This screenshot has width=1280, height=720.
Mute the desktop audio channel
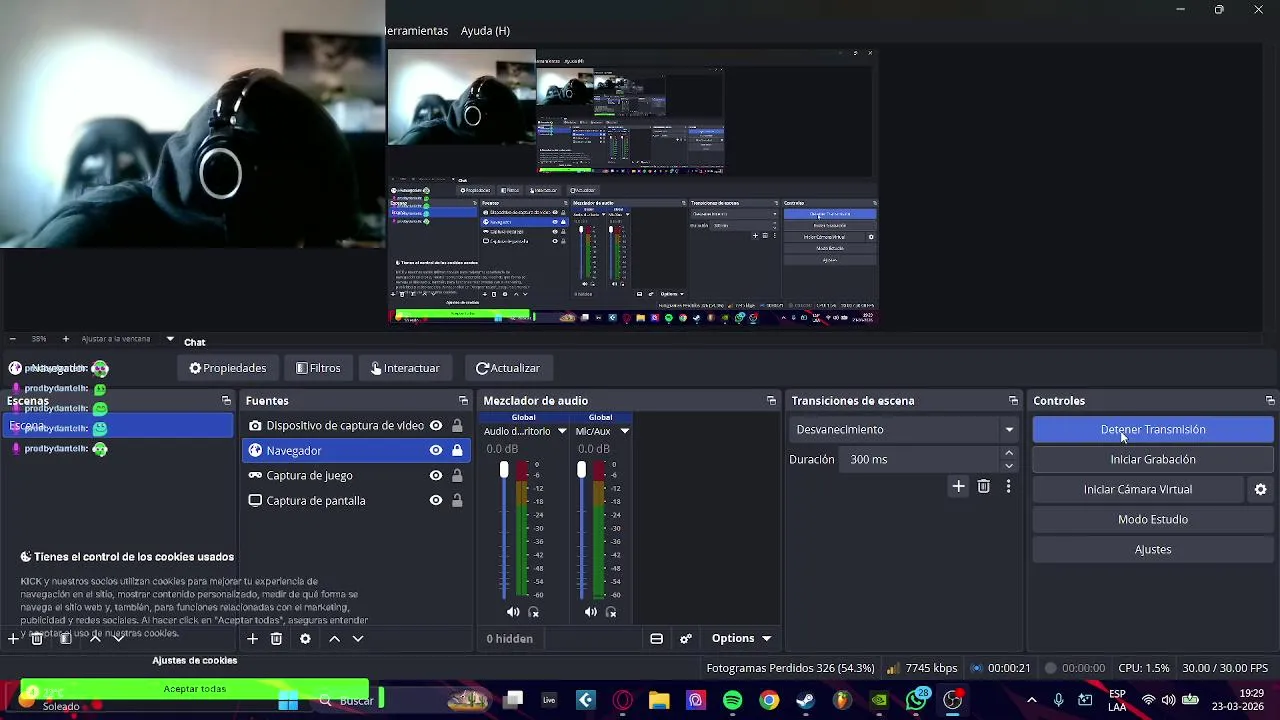513,612
